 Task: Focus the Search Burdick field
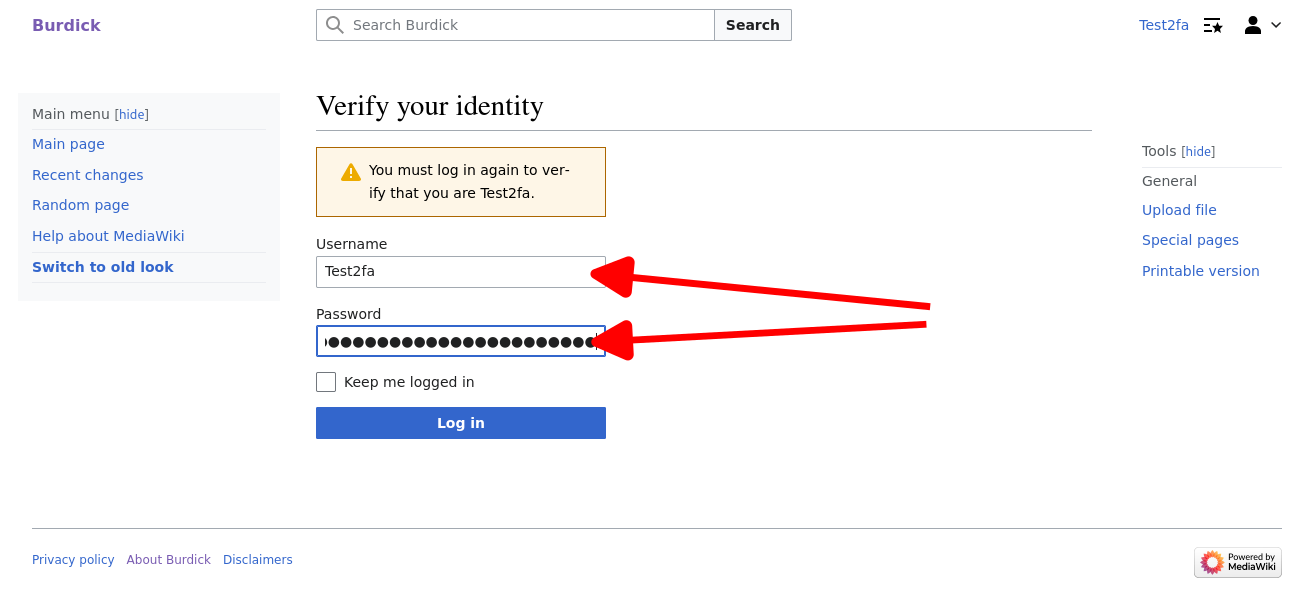click(x=530, y=25)
